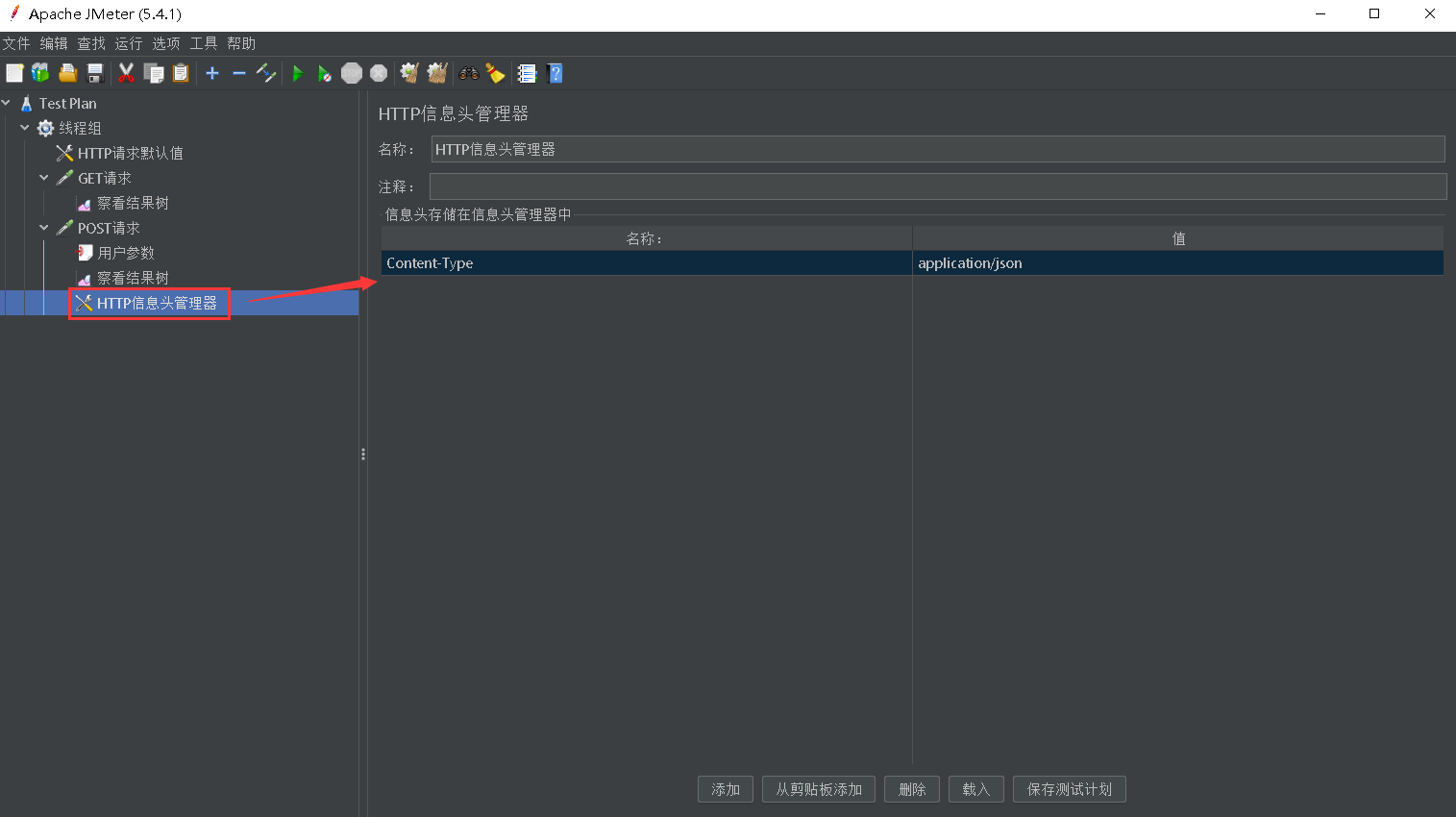1456x817 pixels.
Task: Click the Clear All double-broom icon
Action: click(437, 73)
